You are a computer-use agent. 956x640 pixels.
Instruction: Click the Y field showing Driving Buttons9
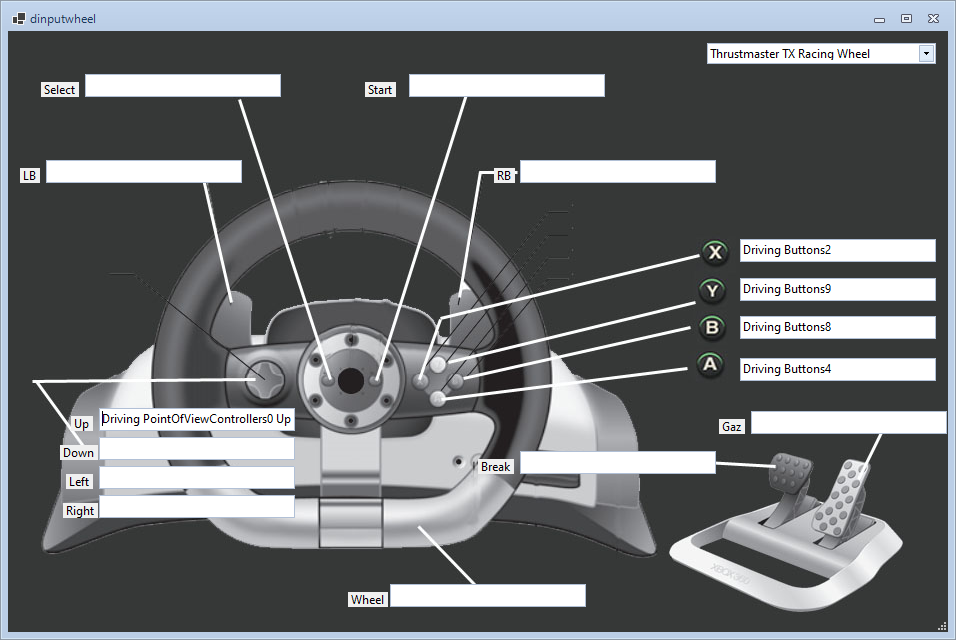pos(838,290)
